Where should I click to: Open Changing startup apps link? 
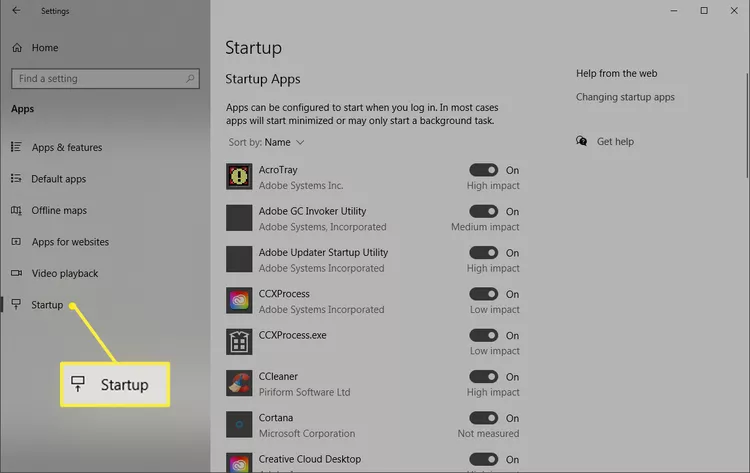click(625, 97)
